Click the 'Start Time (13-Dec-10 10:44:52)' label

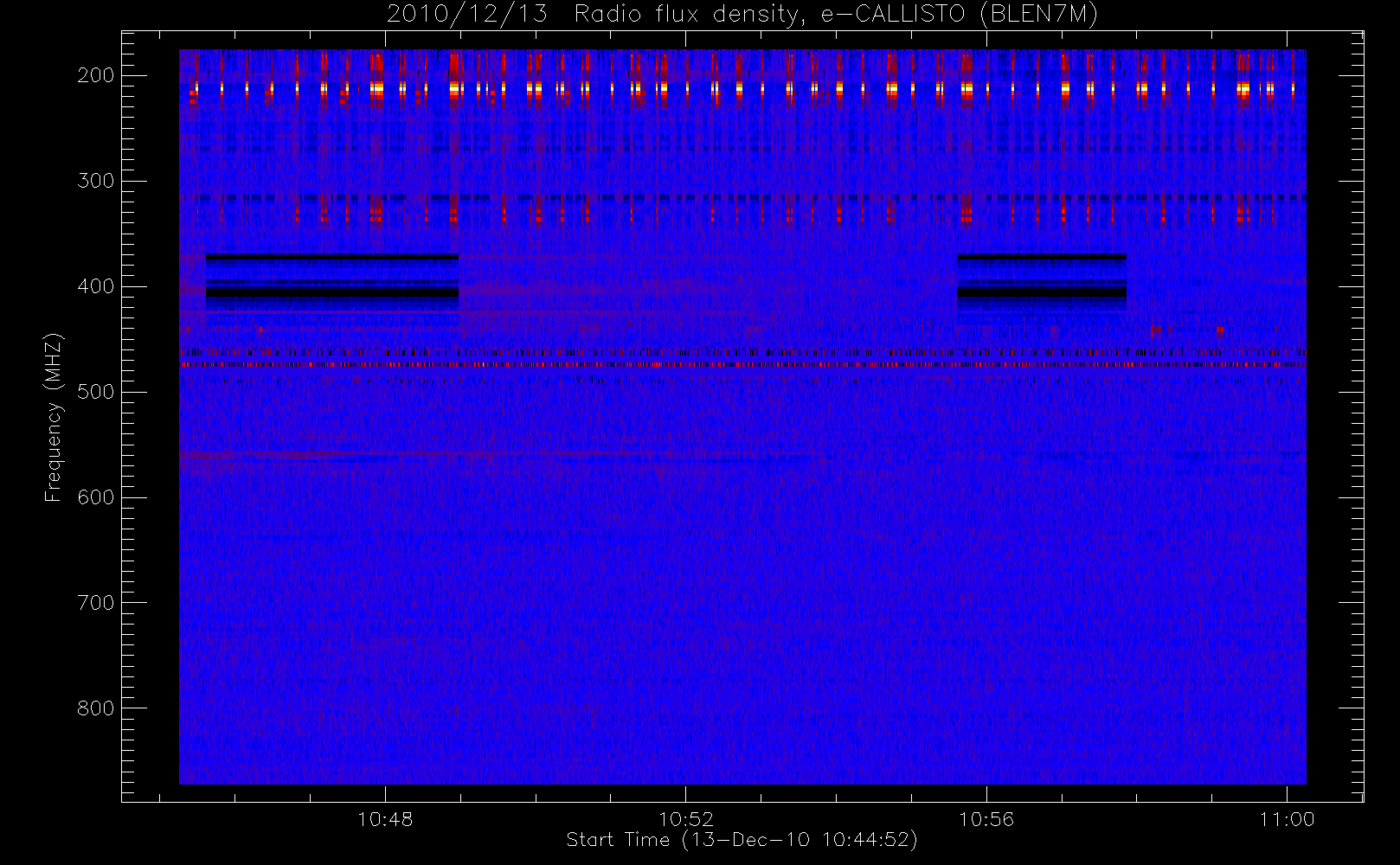point(742,840)
